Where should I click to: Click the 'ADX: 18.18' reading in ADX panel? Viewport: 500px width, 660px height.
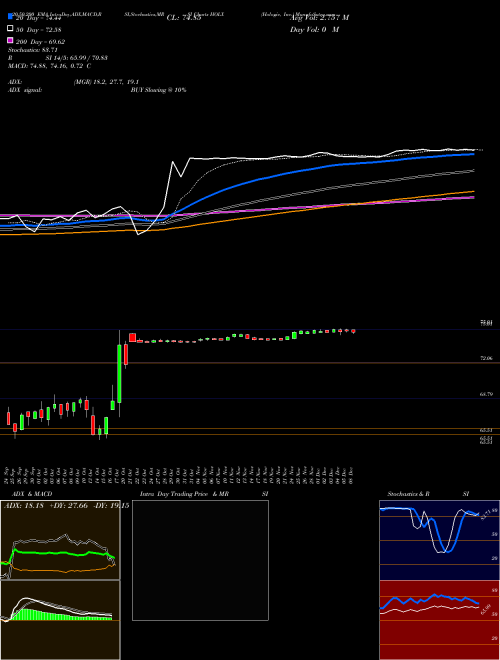(x=22, y=505)
